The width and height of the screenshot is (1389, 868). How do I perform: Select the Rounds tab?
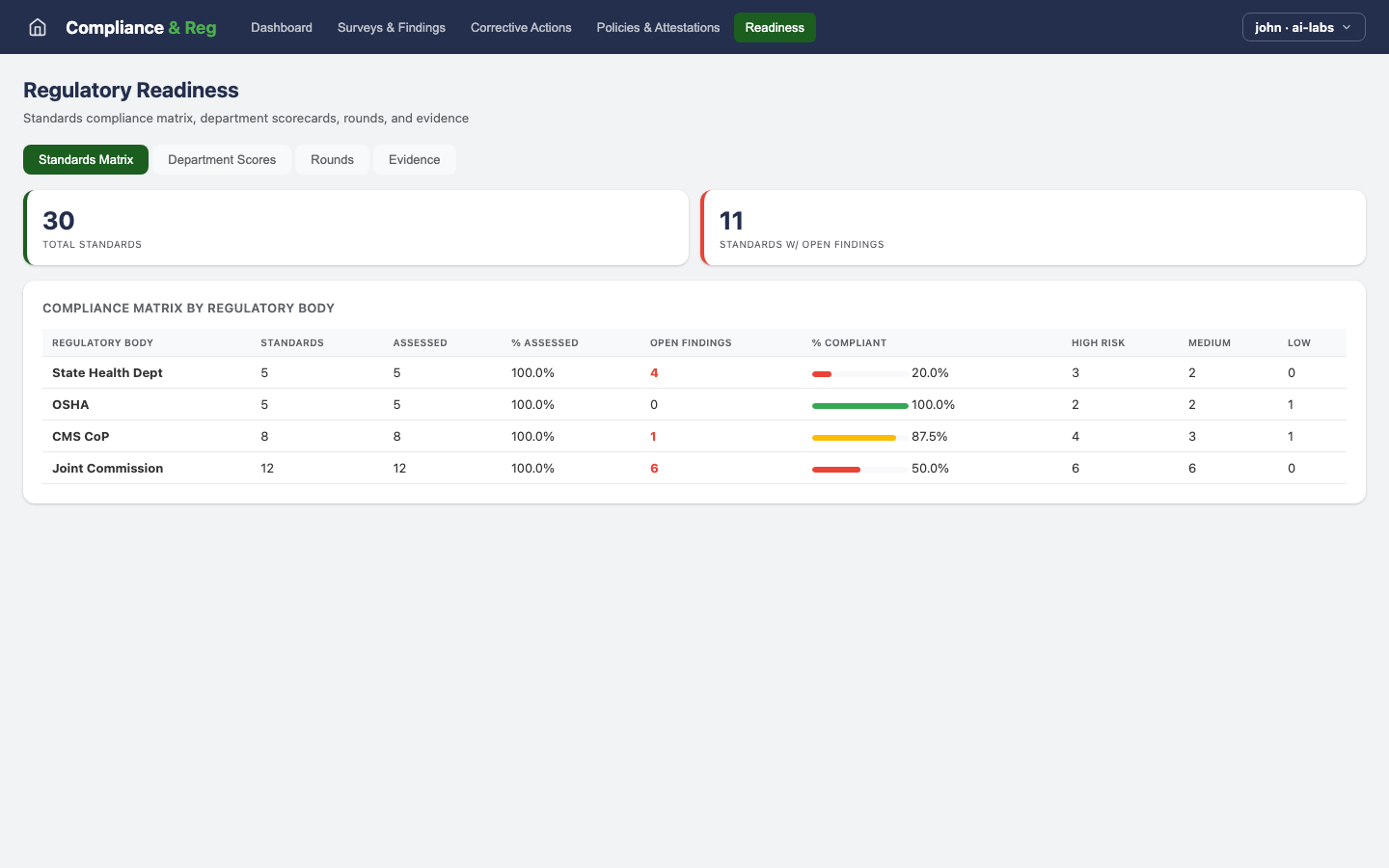332,159
